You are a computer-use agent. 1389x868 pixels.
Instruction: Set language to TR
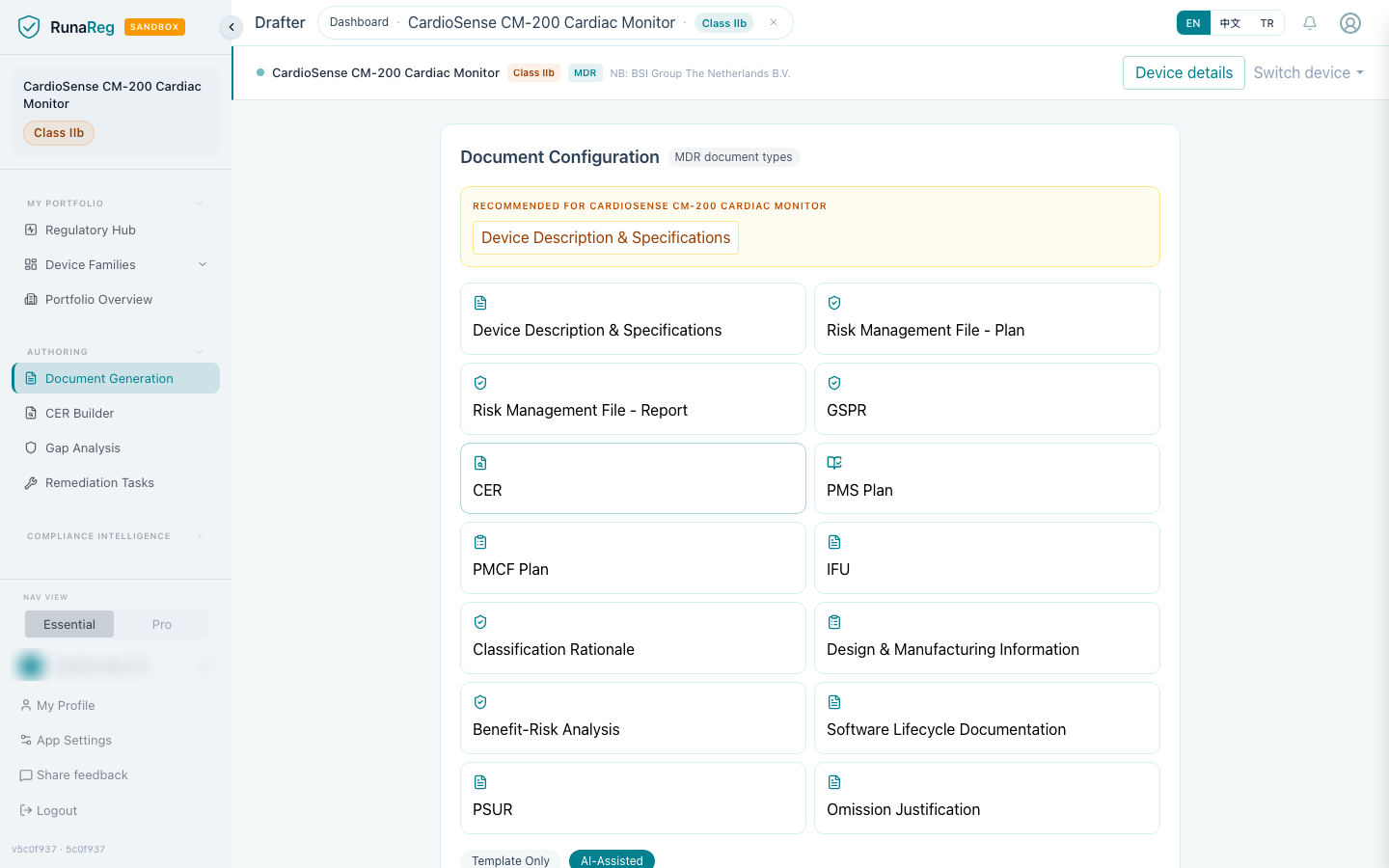(x=1266, y=23)
